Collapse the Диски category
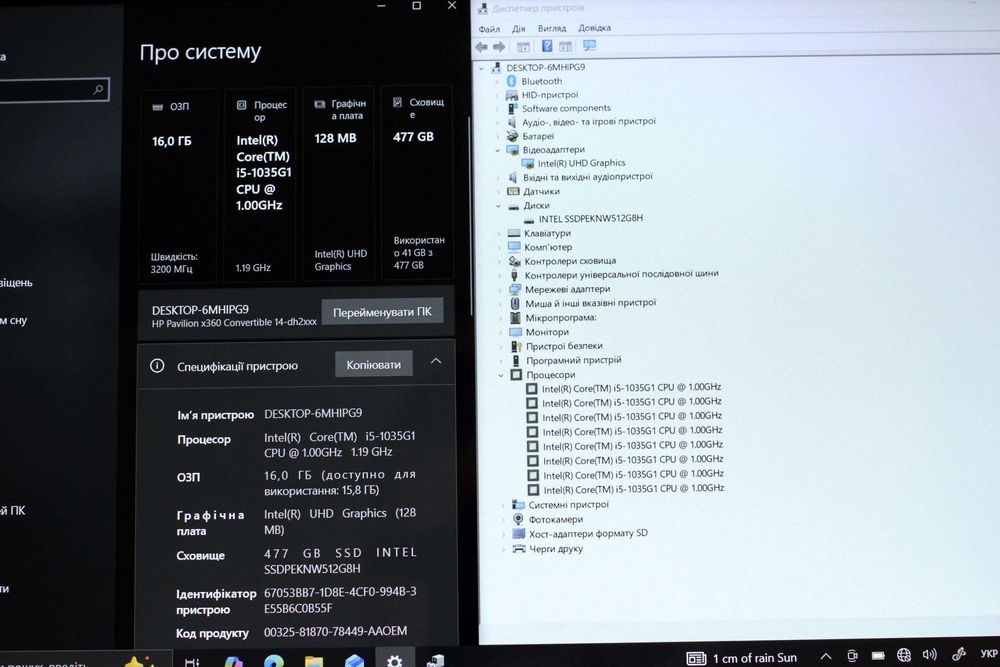Image resolution: width=1000 pixels, height=667 pixels. [498, 206]
